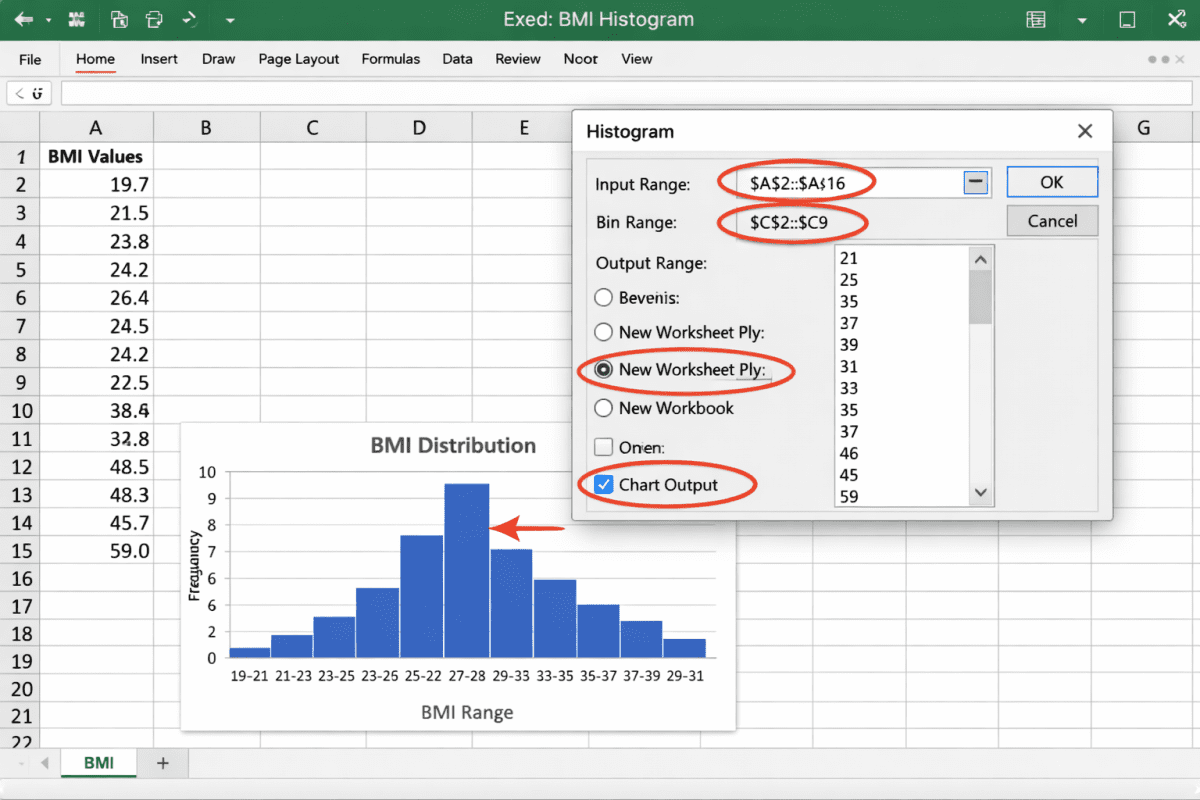1200x800 pixels.
Task: Click the BMI Range axis title
Action: 467,712
